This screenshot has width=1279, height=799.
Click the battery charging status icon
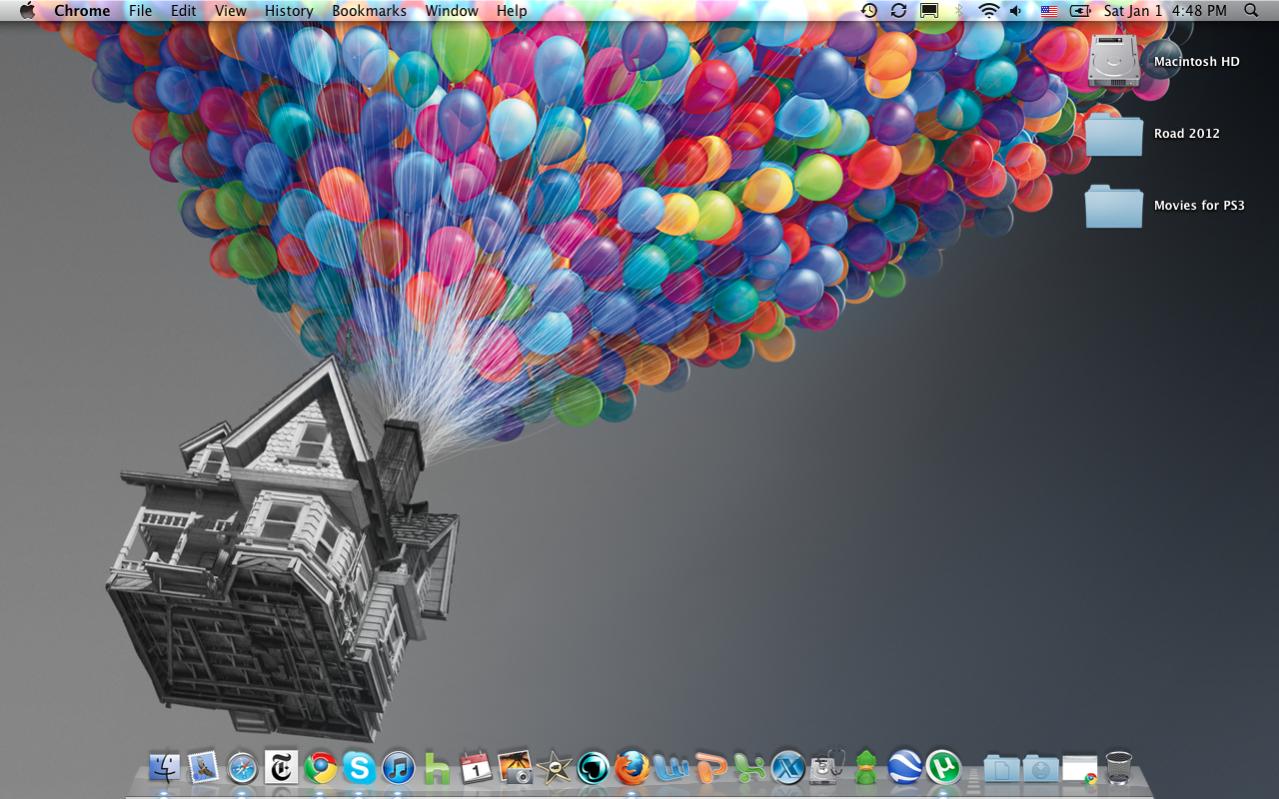click(1080, 11)
